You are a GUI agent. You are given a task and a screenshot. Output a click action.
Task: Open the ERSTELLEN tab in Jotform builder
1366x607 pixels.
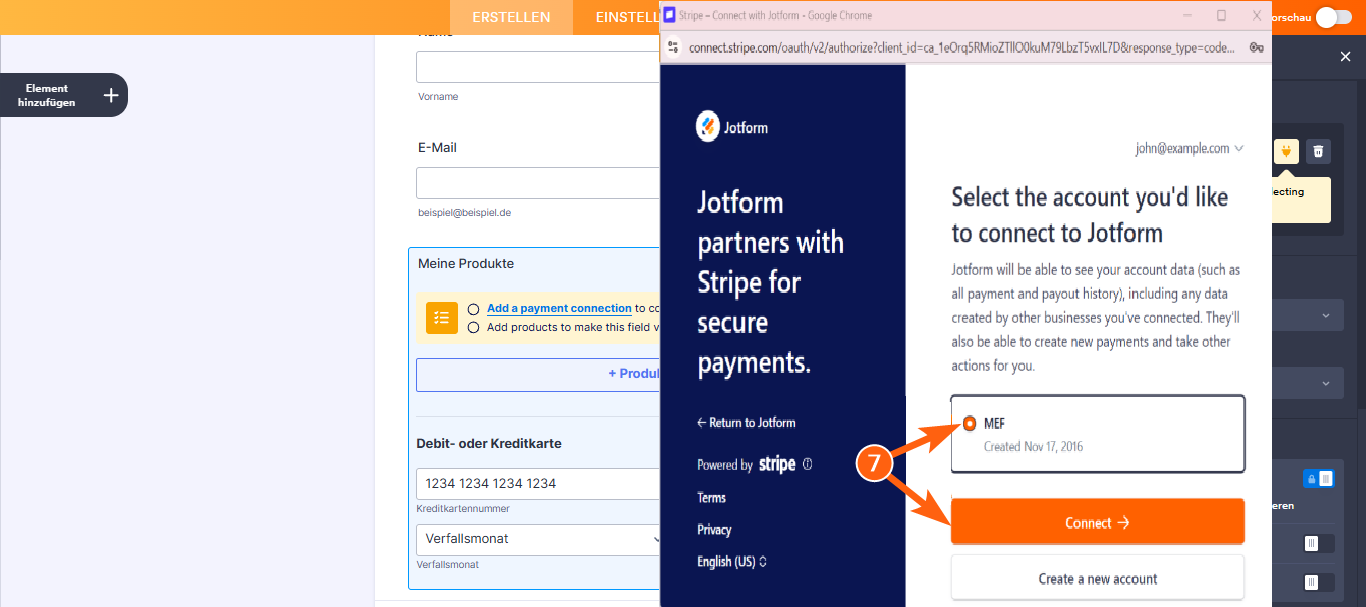pyautogui.click(x=511, y=17)
